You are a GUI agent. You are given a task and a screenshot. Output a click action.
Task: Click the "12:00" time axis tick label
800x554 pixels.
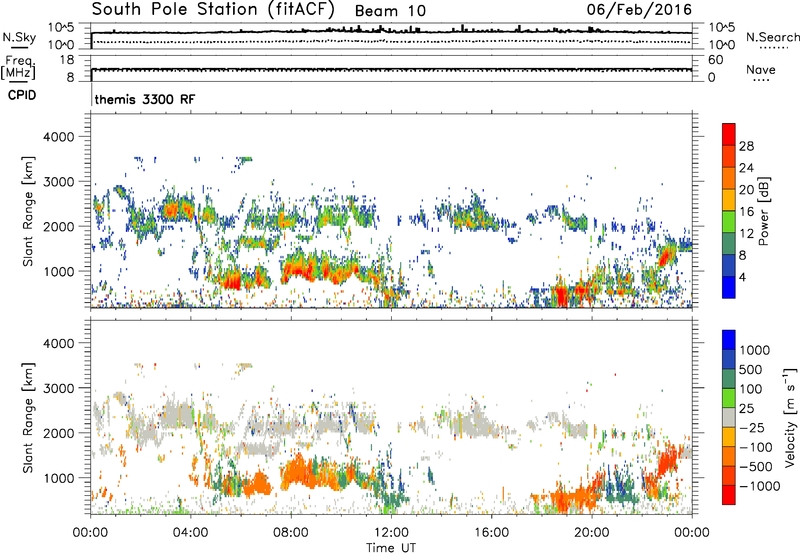pyautogui.click(x=391, y=533)
